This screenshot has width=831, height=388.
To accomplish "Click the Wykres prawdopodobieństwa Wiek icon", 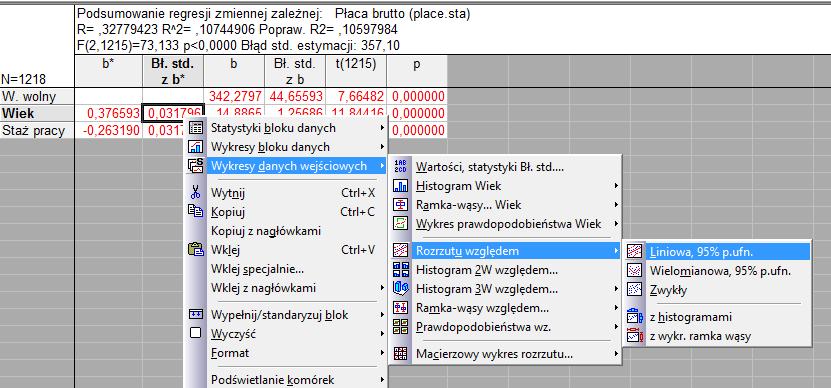I will pyautogui.click(x=401, y=224).
